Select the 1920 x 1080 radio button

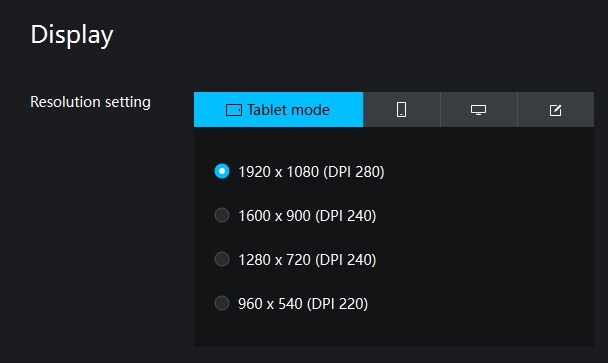tap(222, 171)
